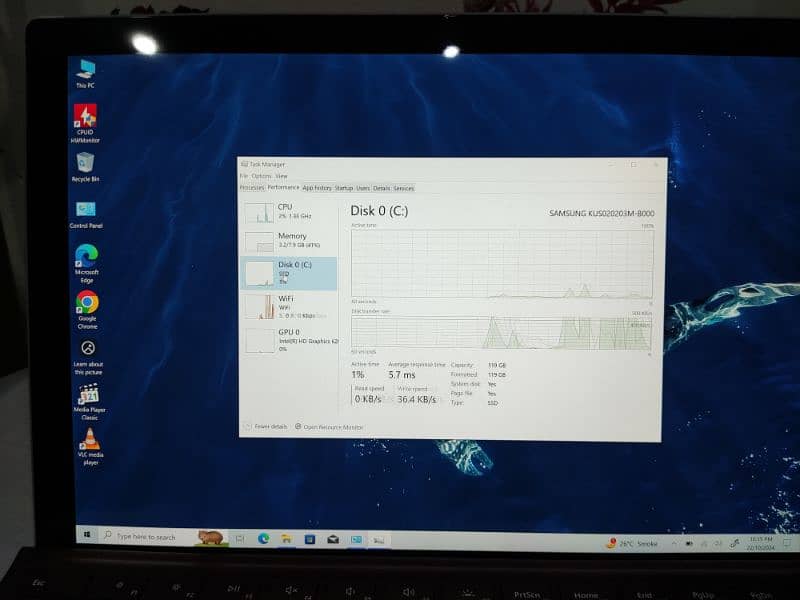Open the View menu in Task Manager

282,176
